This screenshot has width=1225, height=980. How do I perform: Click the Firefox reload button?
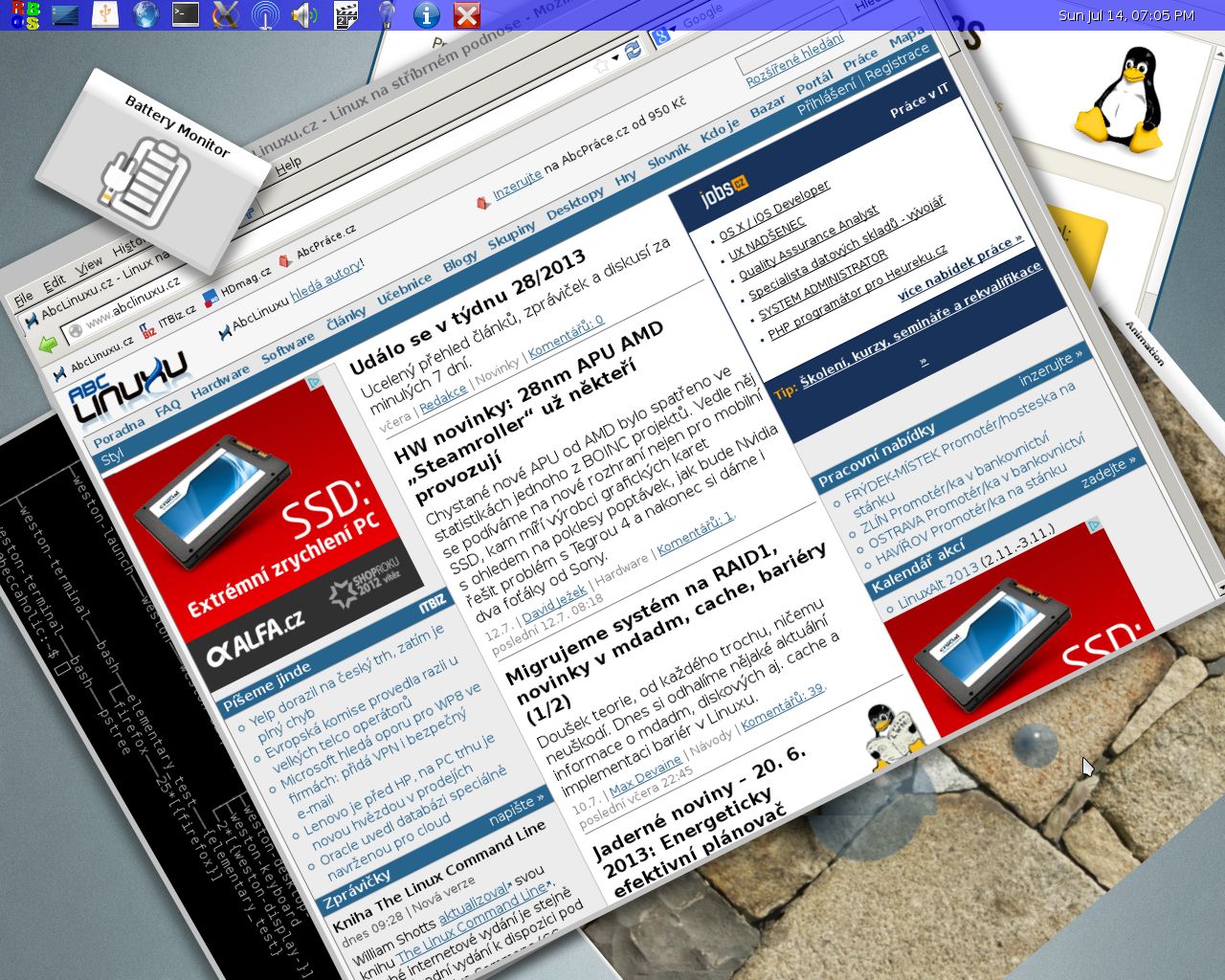pos(633,50)
